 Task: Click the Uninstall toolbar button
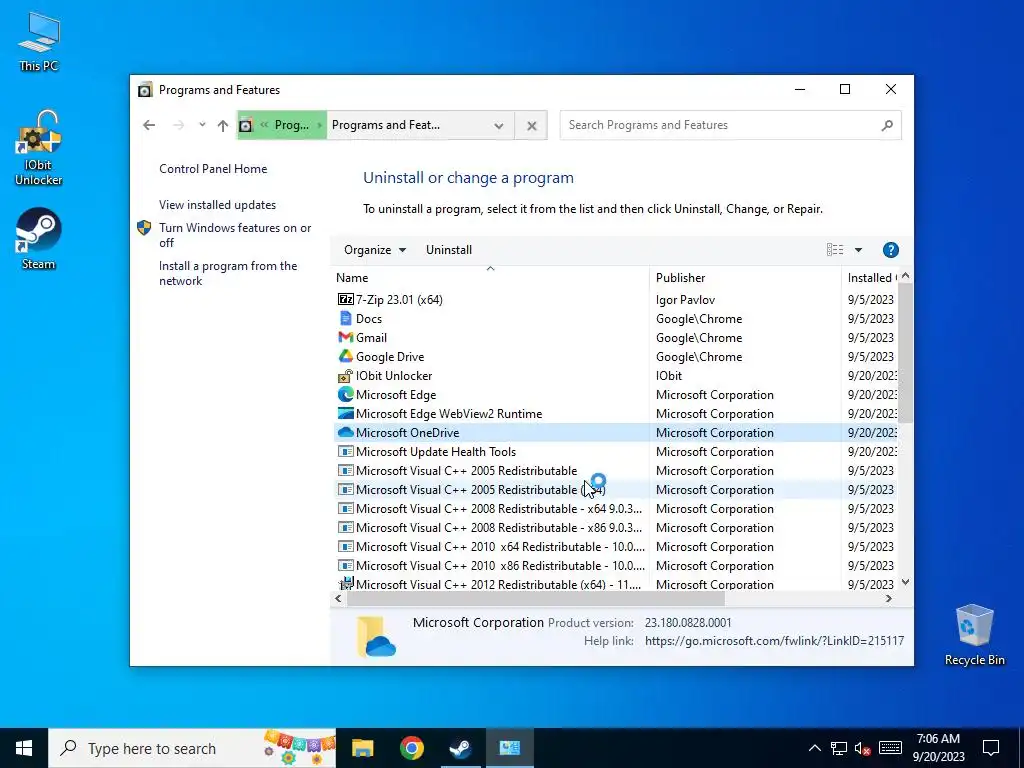pos(449,249)
